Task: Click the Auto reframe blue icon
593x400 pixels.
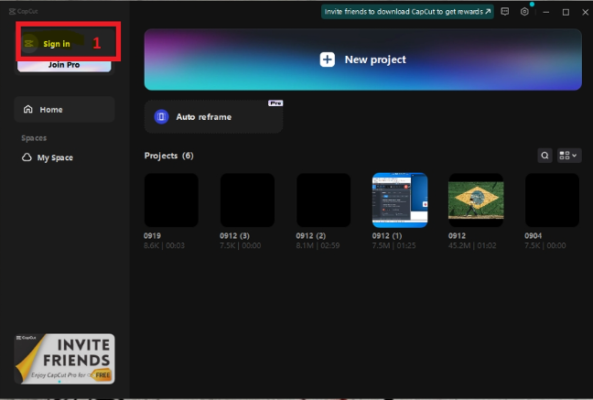Action: point(161,117)
